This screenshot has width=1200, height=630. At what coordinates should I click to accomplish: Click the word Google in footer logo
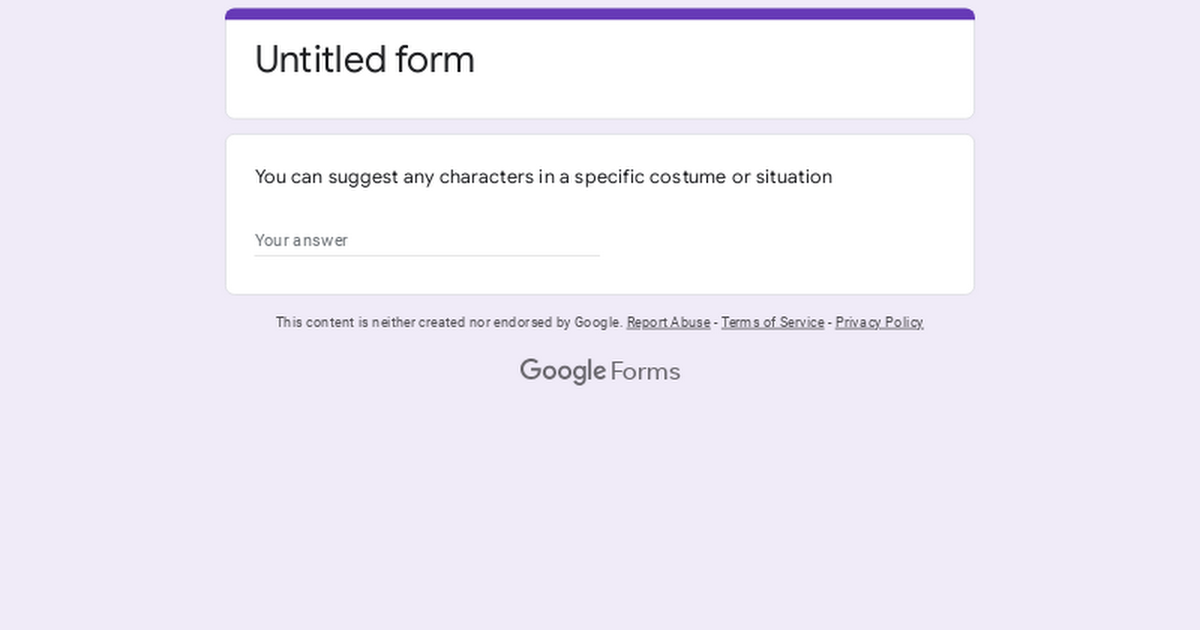coord(563,371)
